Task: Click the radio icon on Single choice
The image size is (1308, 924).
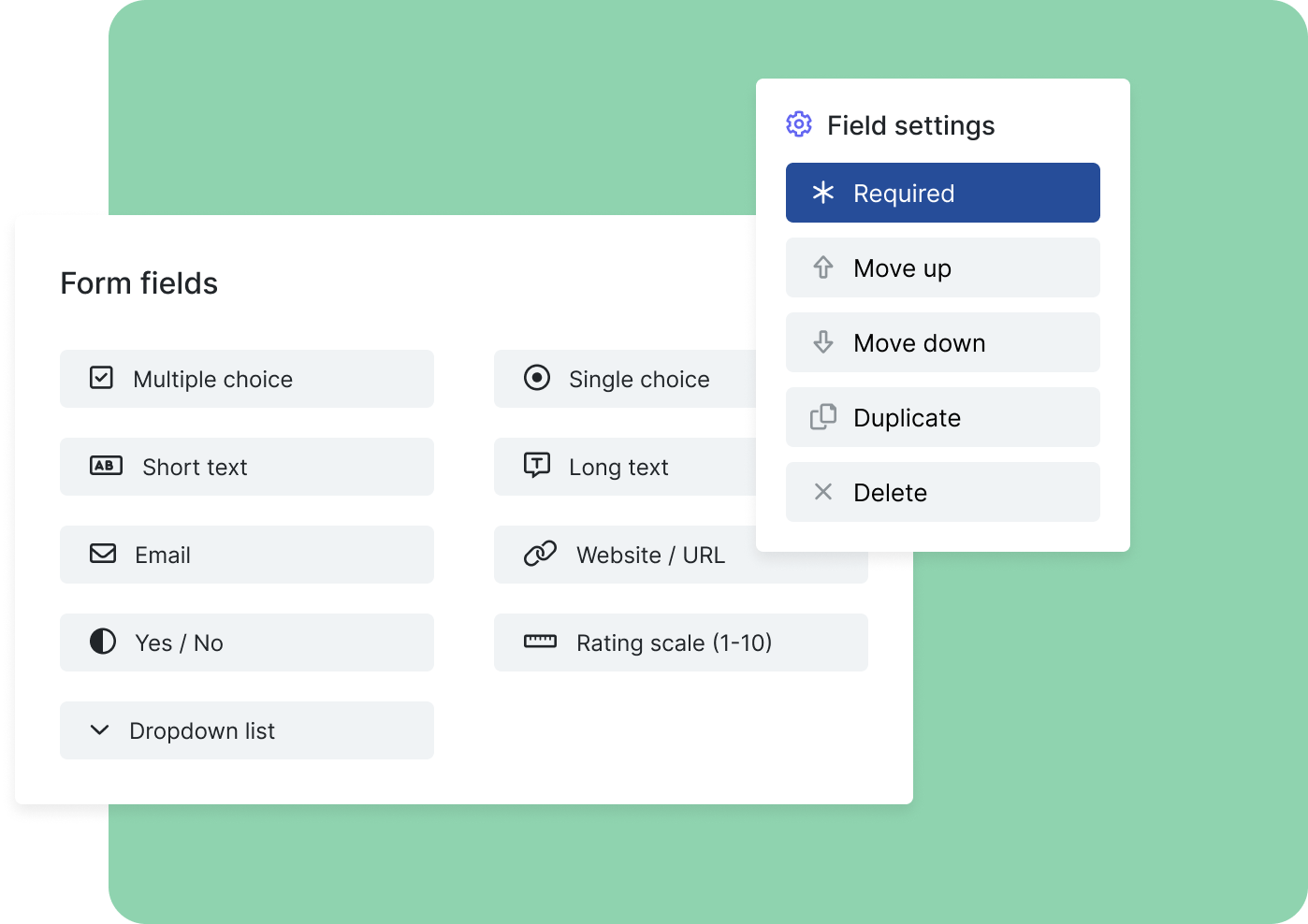Action: [x=537, y=378]
